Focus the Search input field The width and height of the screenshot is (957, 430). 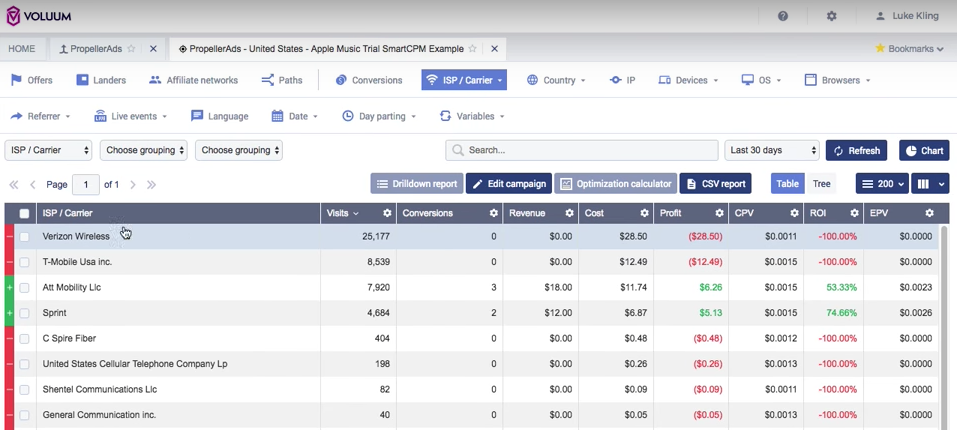pyautogui.click(x=582, y=150)
